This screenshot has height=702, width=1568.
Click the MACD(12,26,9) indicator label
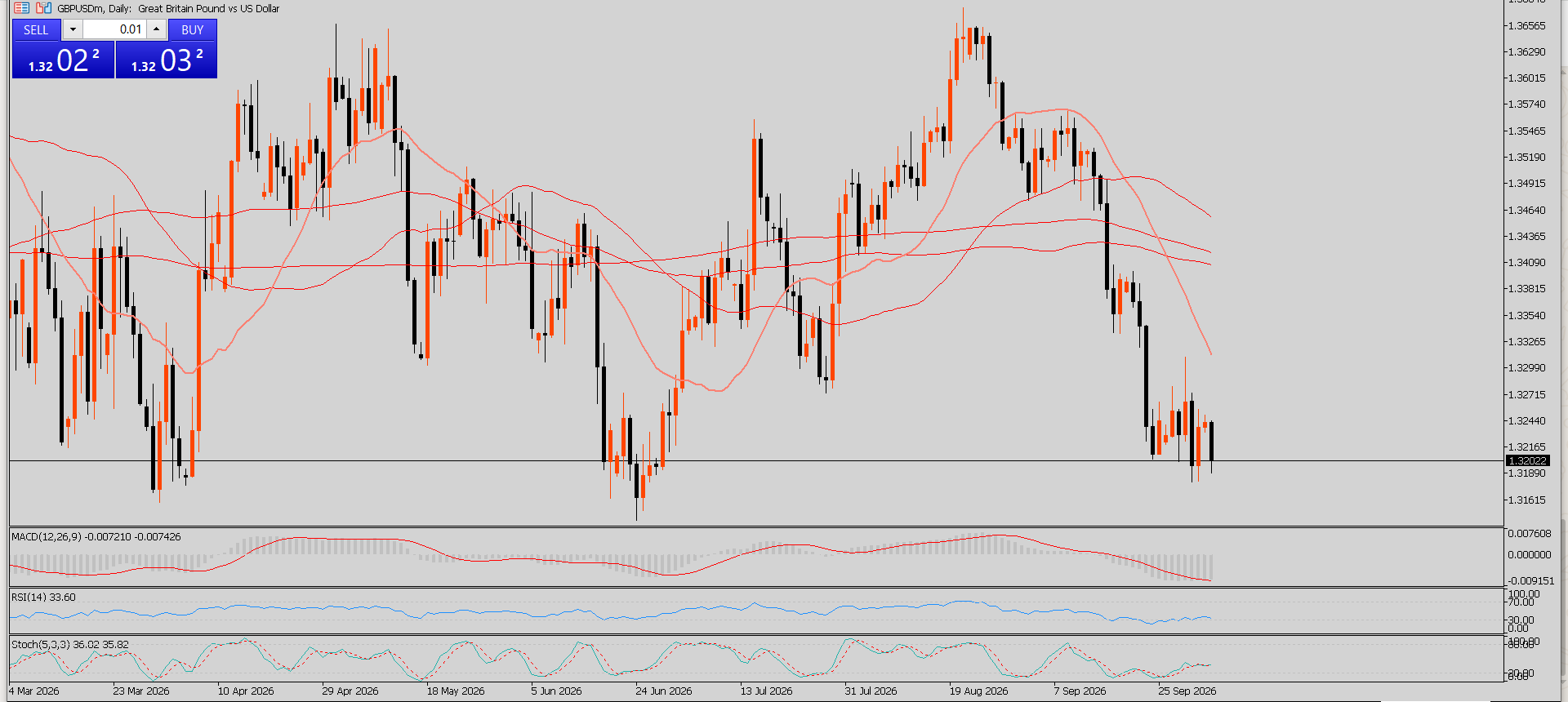coord(96,536)
